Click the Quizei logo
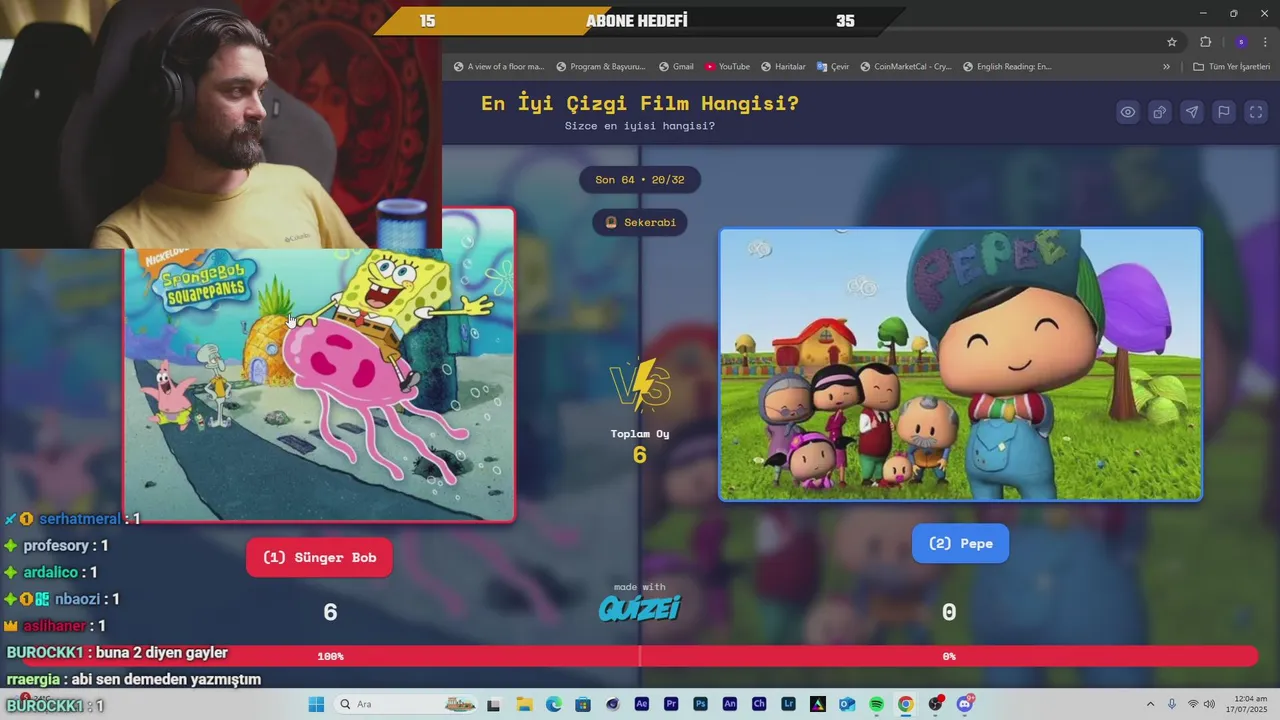This screenshot has width=1280, height=720. tap(640, 608)
